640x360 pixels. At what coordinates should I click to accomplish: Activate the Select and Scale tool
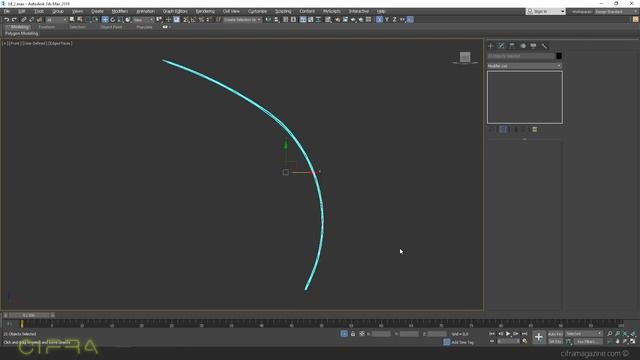(120, 20)
